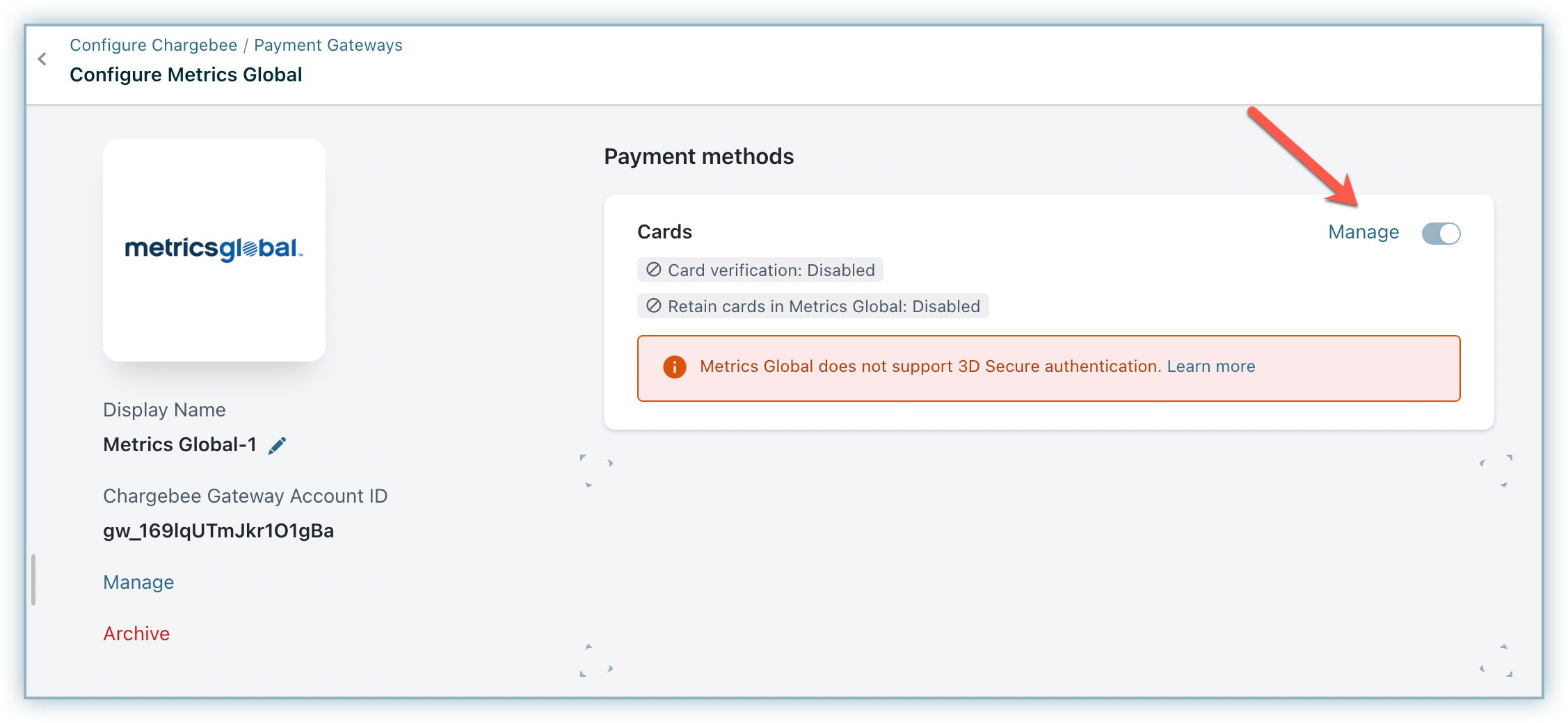Open Manage link in Cards section

tap(1363, 232)
